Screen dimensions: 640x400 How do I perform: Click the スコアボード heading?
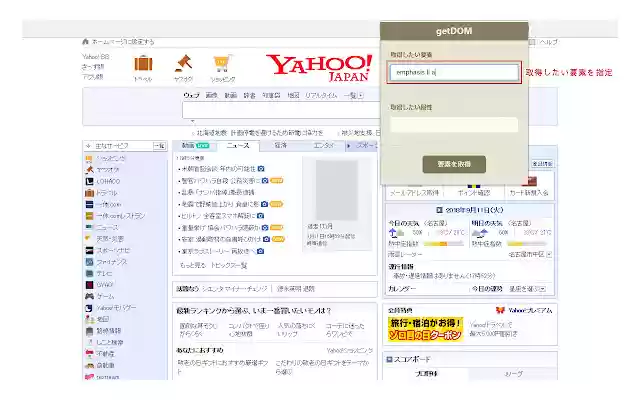pos(412,359)
